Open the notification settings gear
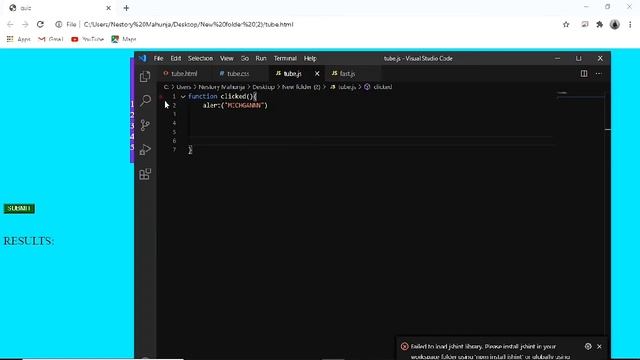The image size is (640, 360). click(588, 346)
